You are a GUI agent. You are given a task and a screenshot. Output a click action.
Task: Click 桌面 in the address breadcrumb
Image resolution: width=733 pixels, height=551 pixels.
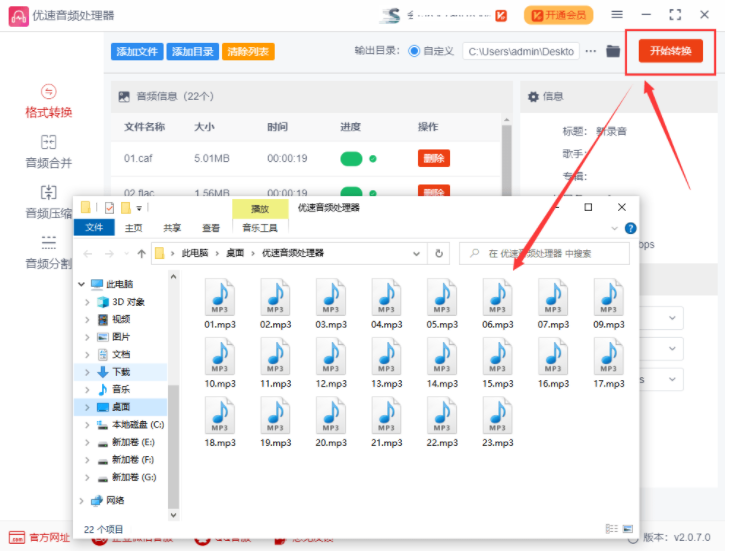pyautogui.click(x=235, y=253)
